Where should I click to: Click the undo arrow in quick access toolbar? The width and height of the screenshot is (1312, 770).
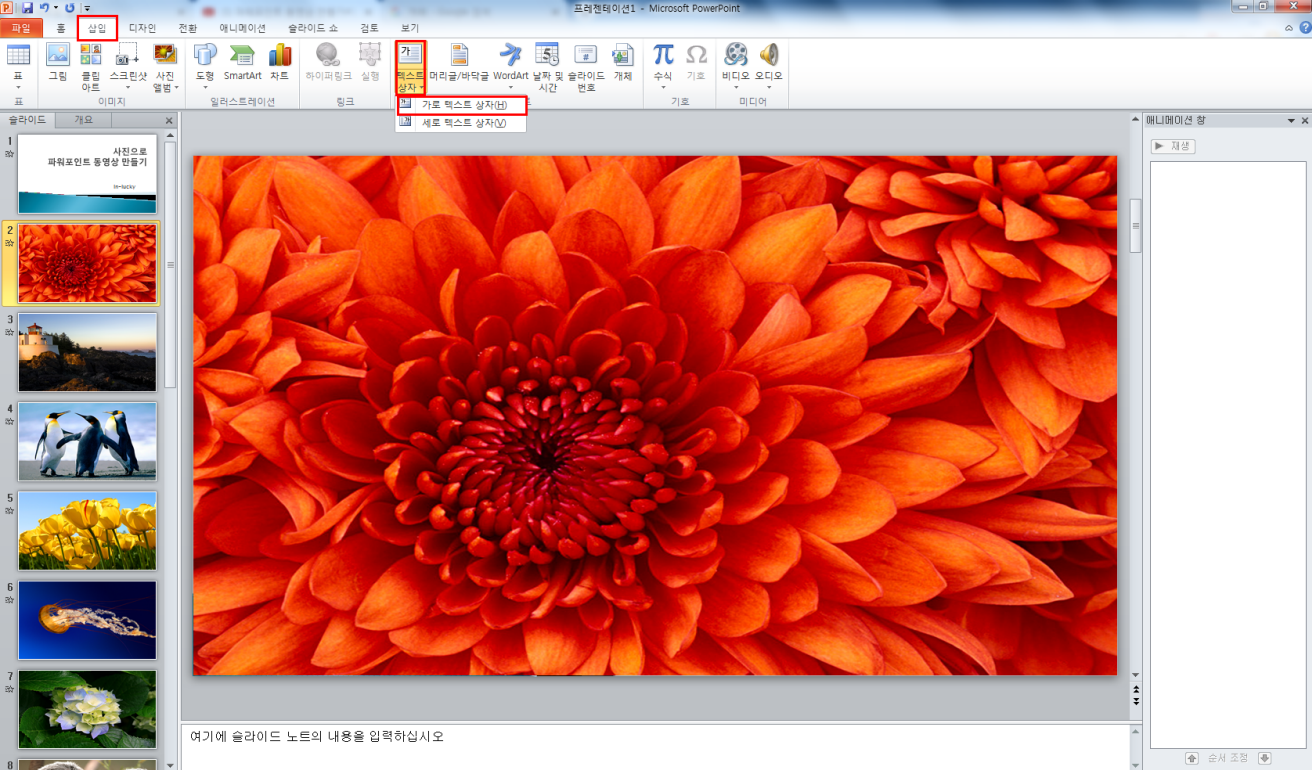[44, 8]
